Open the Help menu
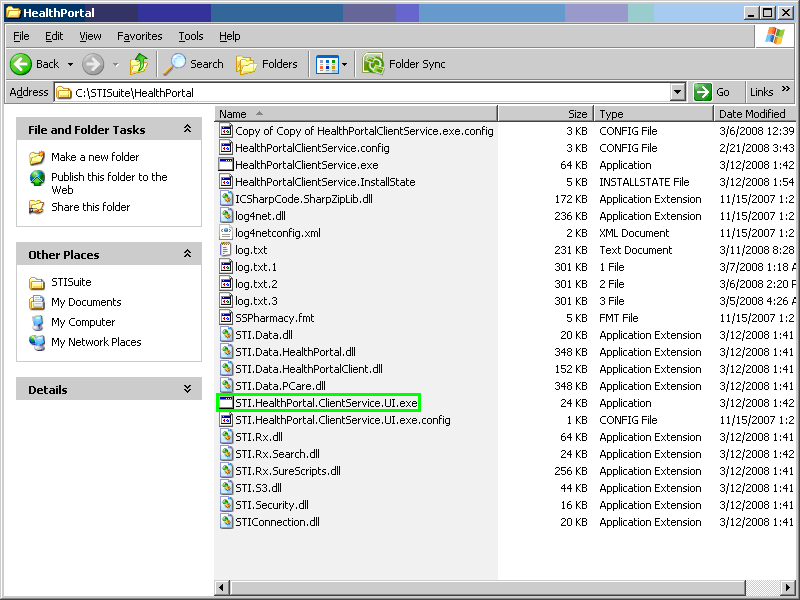The height and width of the screenshot is (600, 800). (x=230, y=36)
